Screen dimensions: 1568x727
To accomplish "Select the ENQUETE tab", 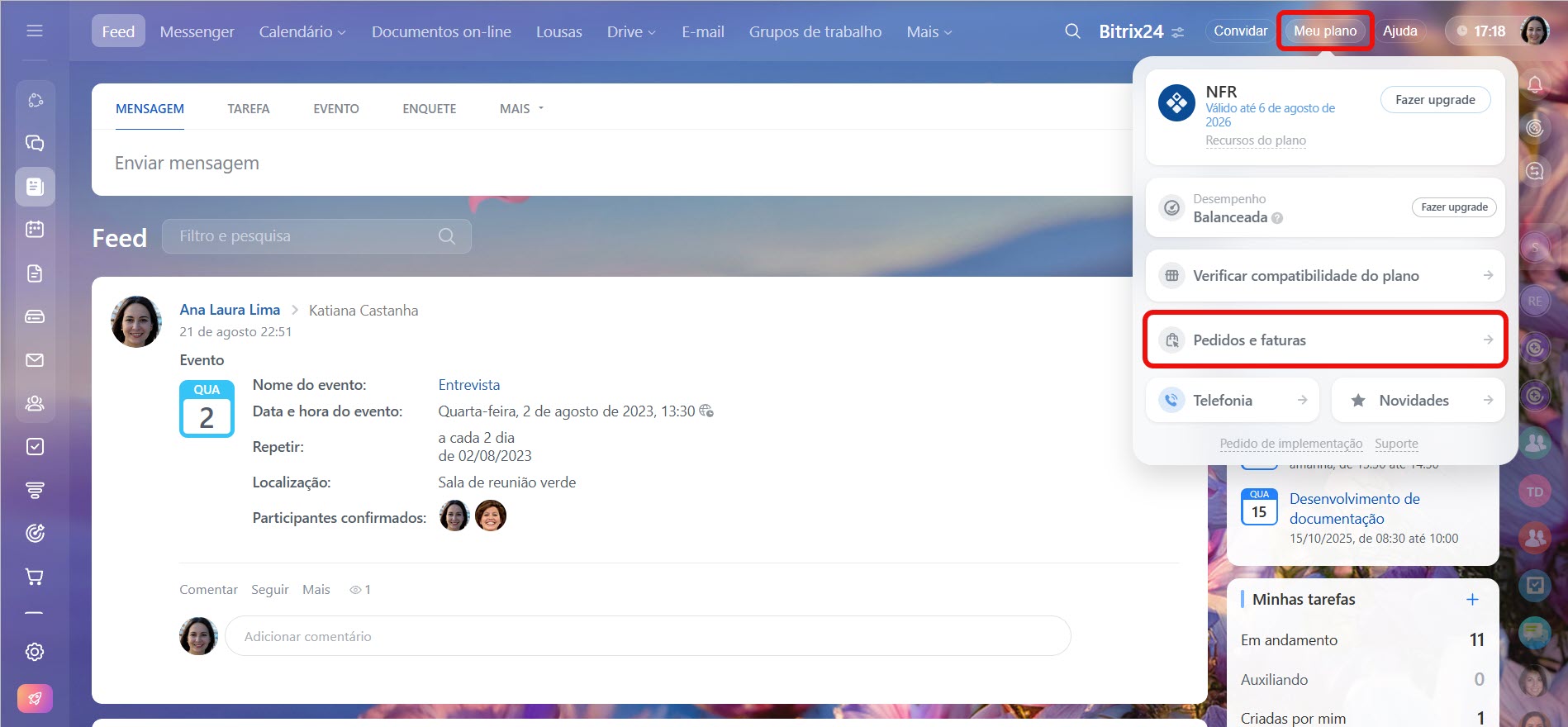I will click(429, 109).
